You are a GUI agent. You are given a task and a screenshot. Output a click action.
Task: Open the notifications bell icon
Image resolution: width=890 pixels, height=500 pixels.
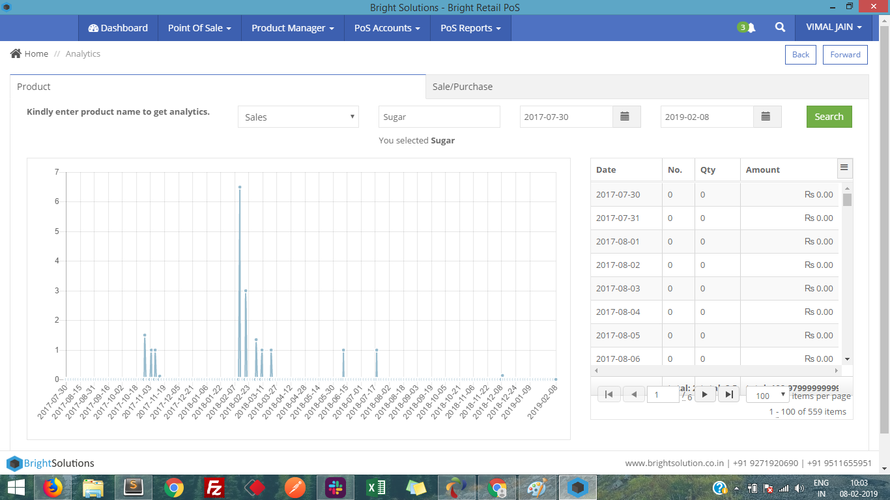[750, 27]
